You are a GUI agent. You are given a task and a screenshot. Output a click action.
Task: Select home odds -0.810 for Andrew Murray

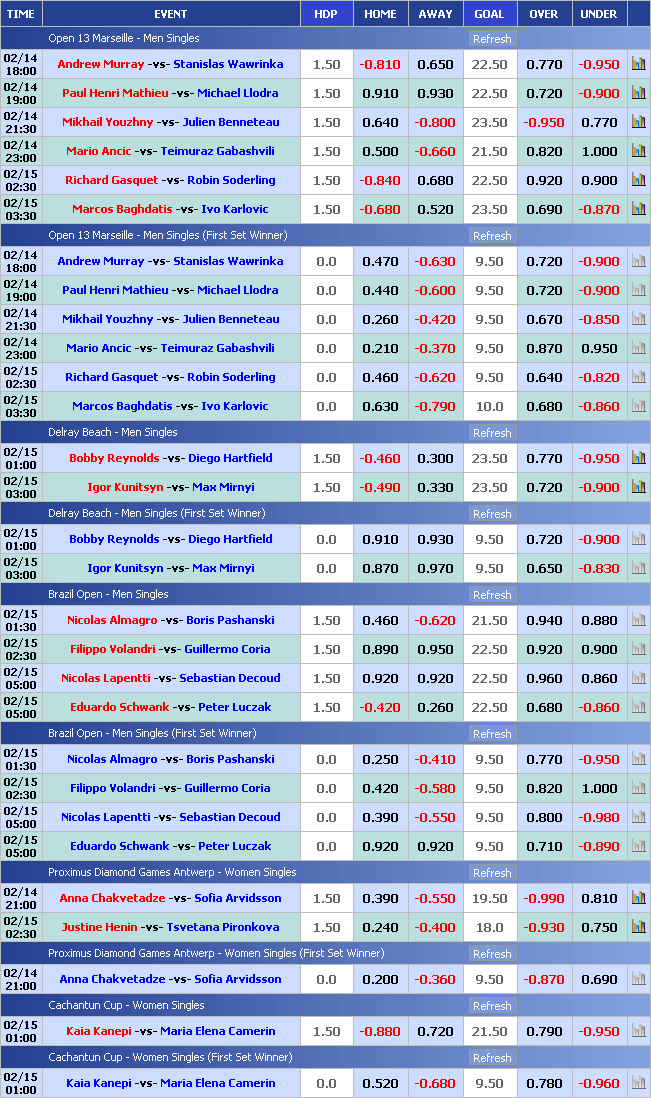pyautogui.click(x=380, y=64)
